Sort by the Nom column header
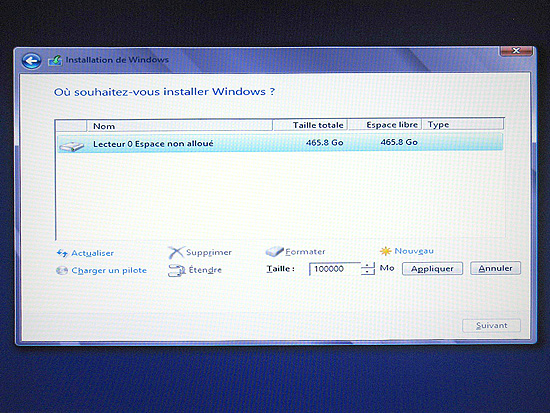Screen dimensions: 550x413 coord(179,126)
